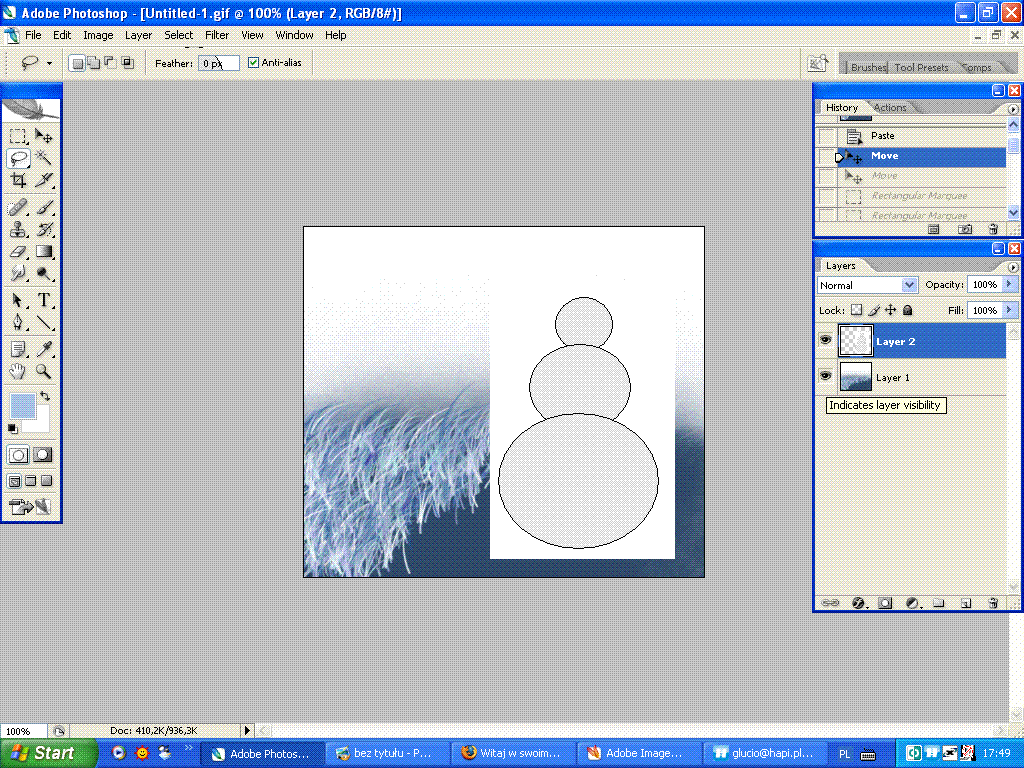Select the Pen tool
1024x768 pixels.
[18, 323]
